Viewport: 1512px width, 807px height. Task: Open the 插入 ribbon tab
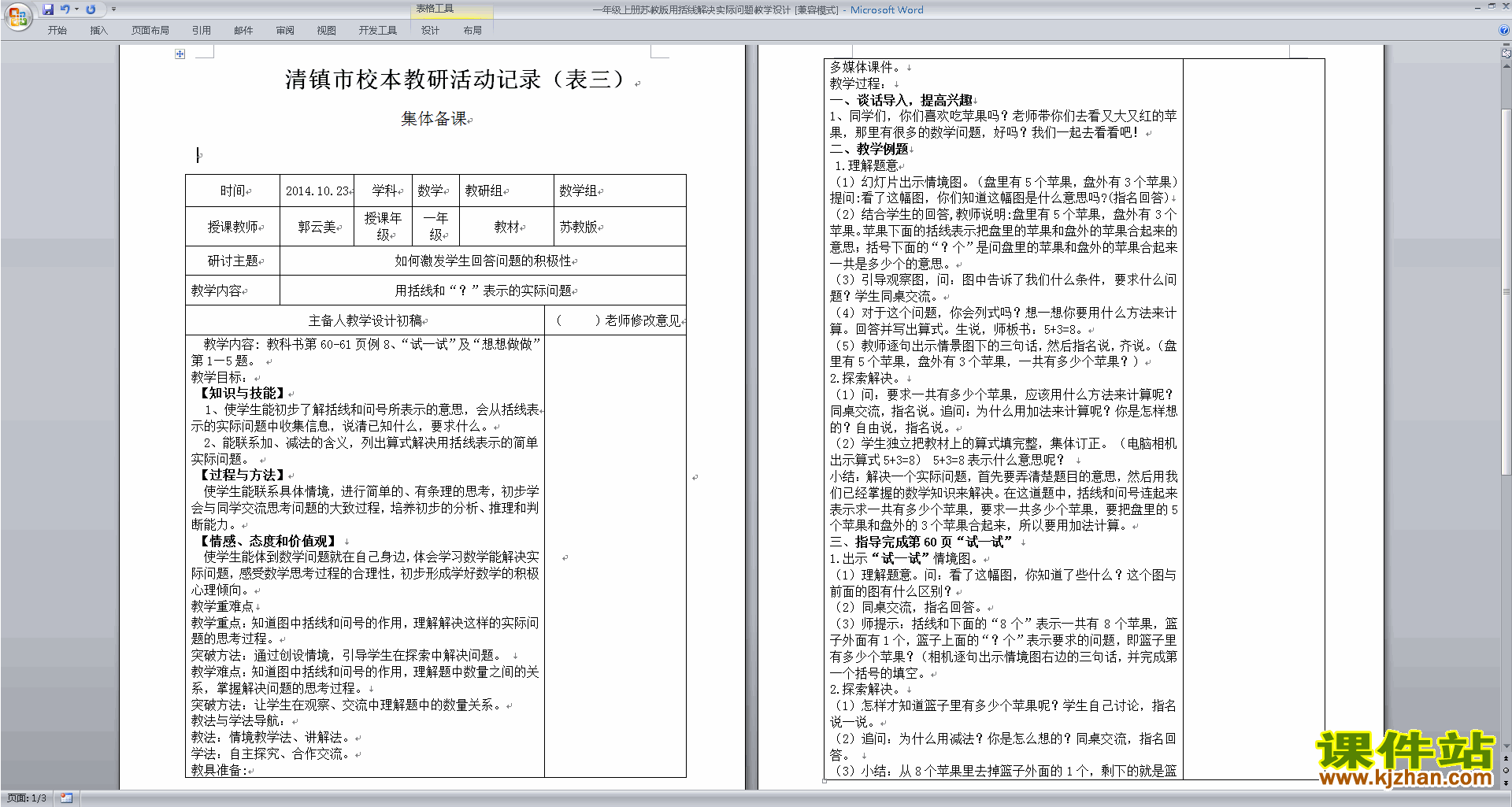(98, 31)
